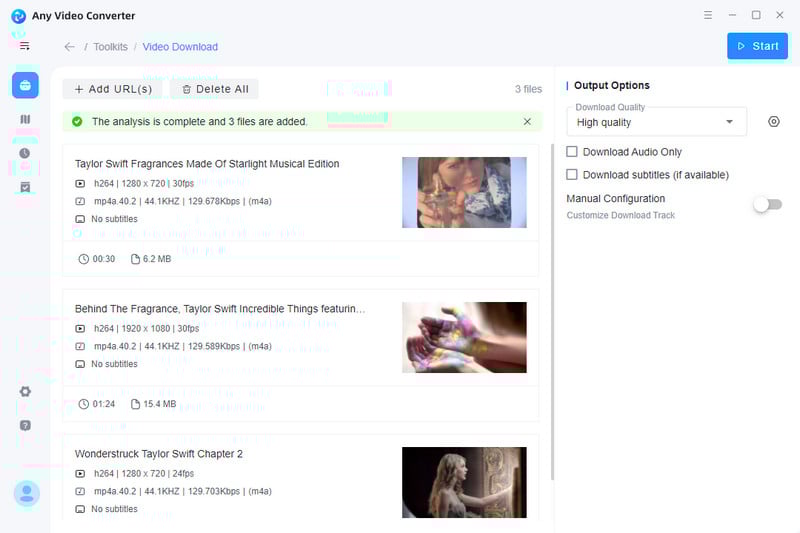Open Taylor Swift Fragrances Starlight thumbnail
The width and height of the screenshot is (800, 533).
(x=464, y=192)
